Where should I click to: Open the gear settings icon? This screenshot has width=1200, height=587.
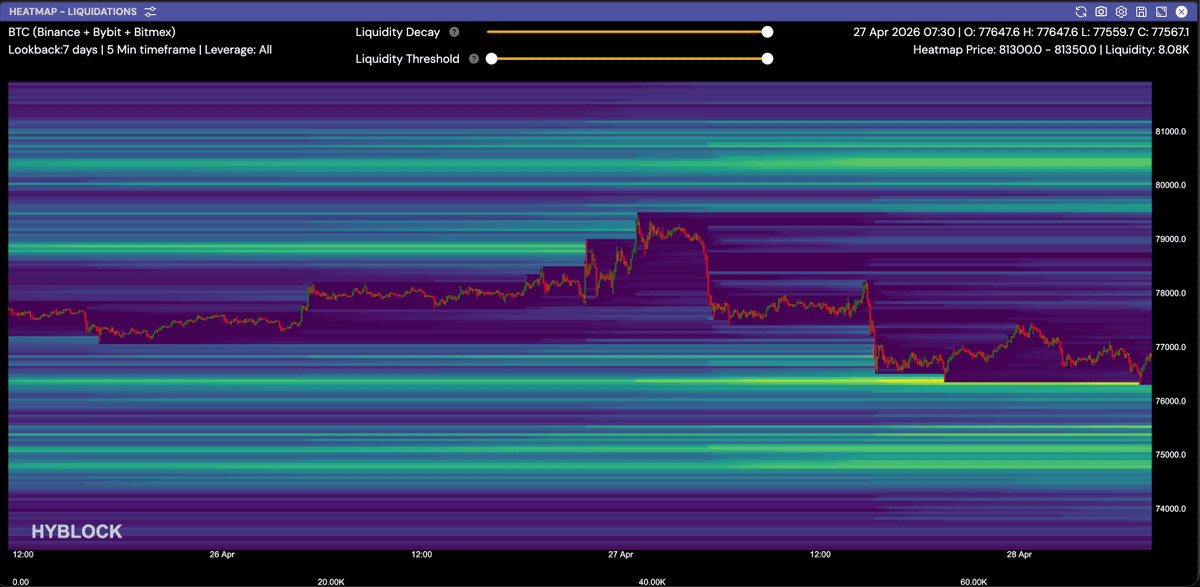point(1121,11)
